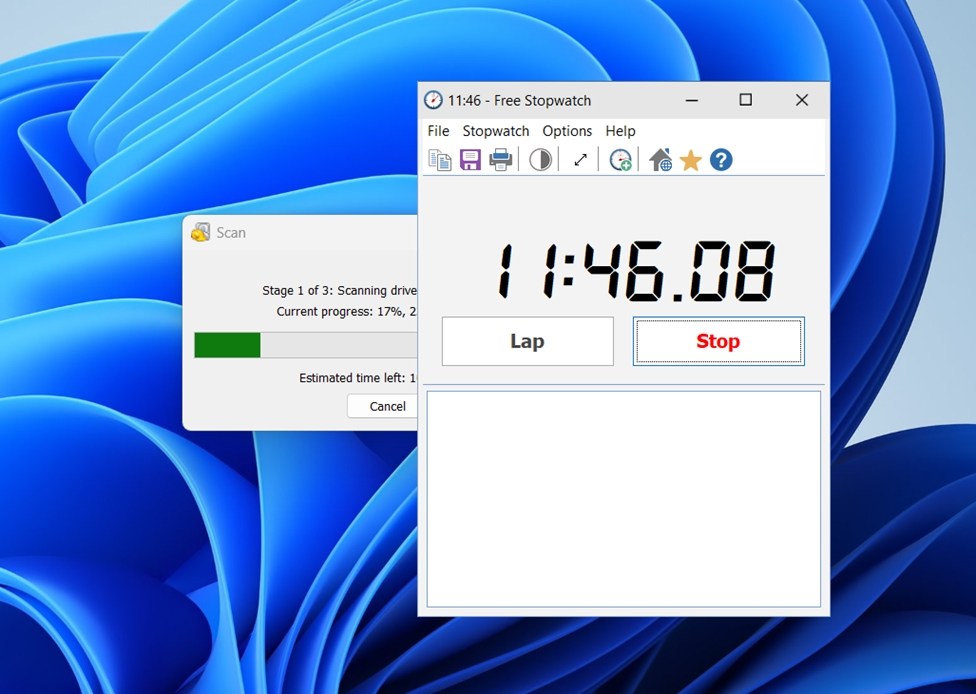
Task: Open help via the blue question mark icon
Action: click(x=721, y=160)
